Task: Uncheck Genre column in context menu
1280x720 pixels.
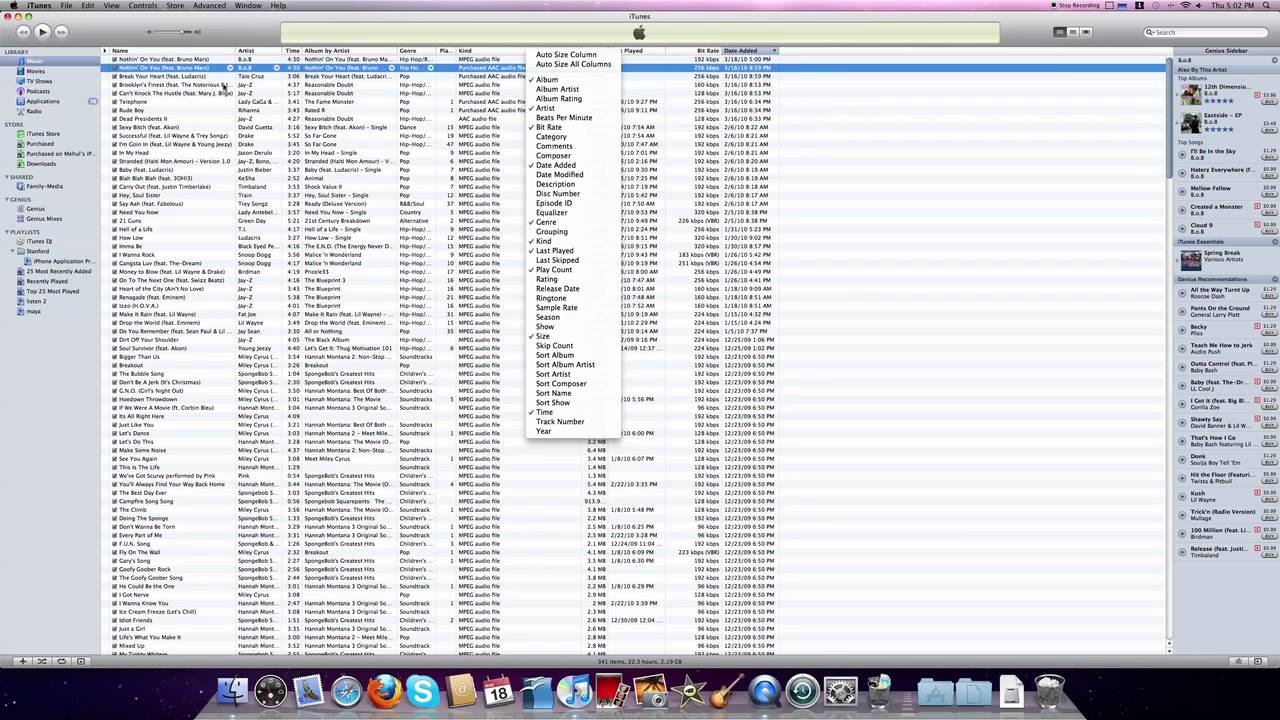Action: (x=546, y=222)
